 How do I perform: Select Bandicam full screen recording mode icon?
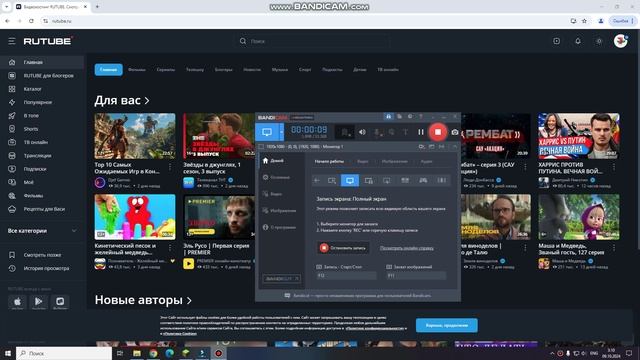(350, 180)
